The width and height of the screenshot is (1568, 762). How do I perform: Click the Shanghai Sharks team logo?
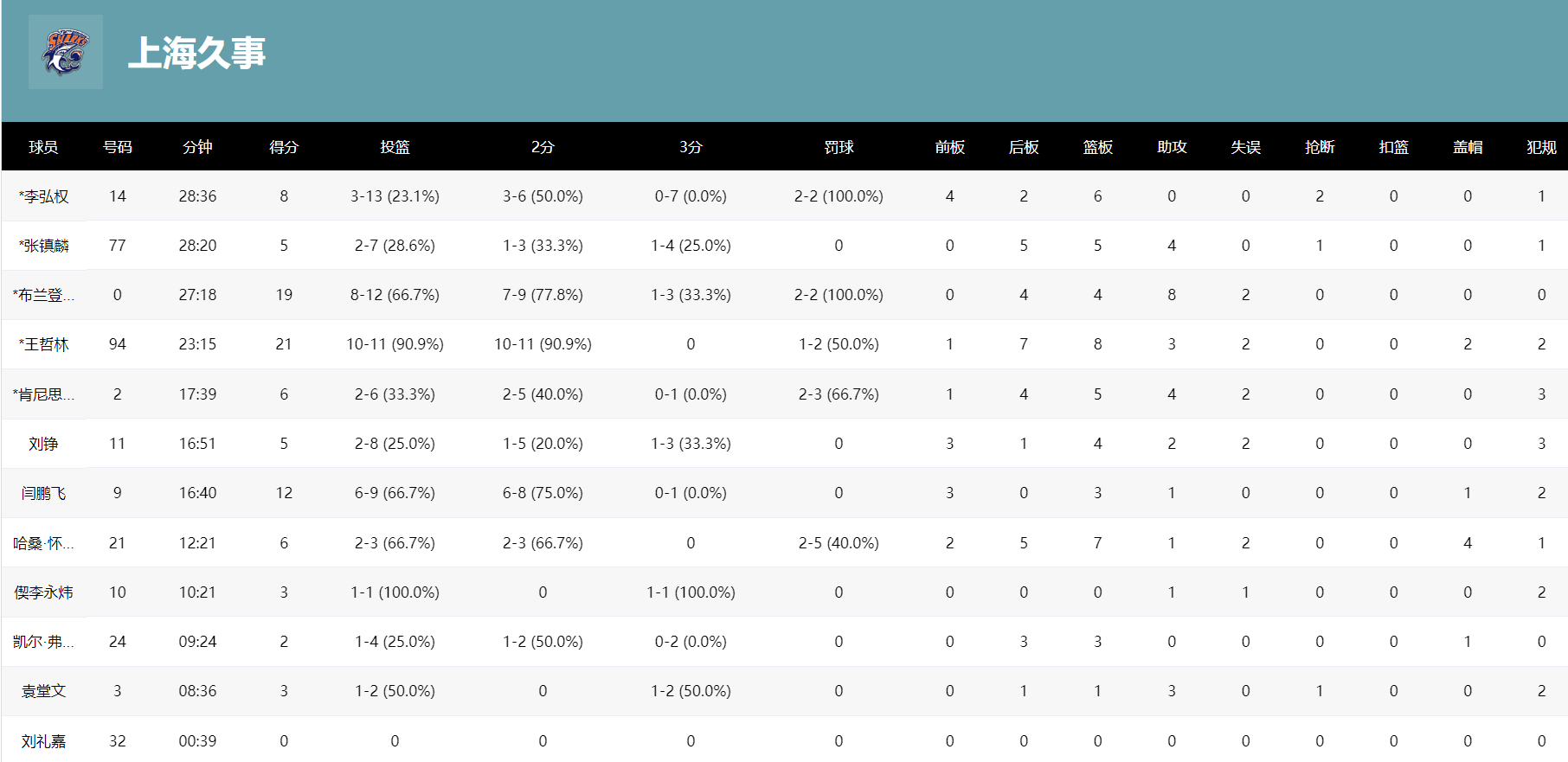pos(66,52)
